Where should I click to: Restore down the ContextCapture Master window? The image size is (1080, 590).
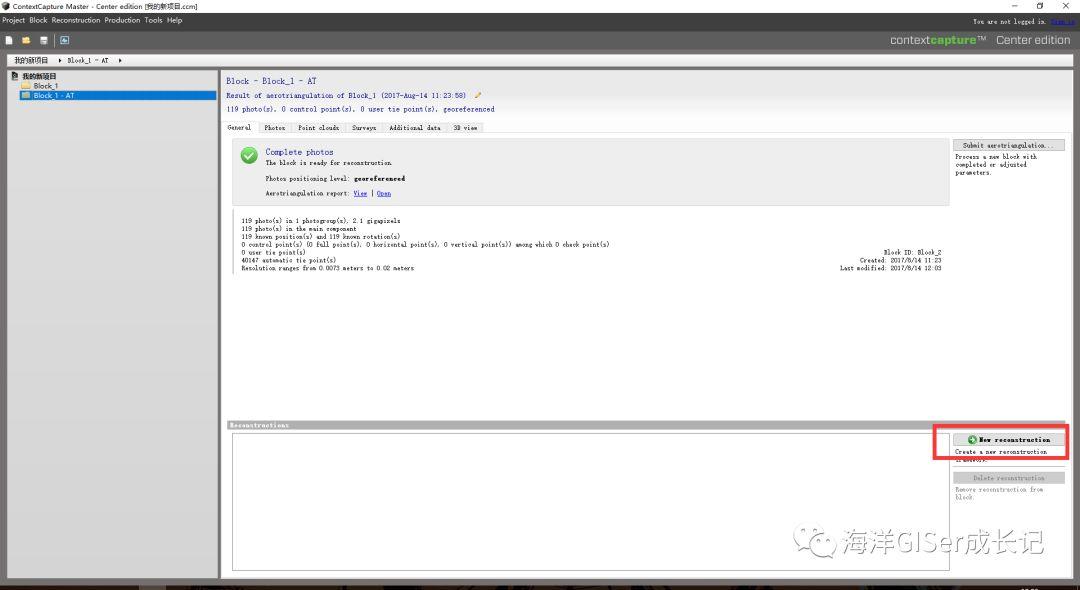tap(1040, 6)
